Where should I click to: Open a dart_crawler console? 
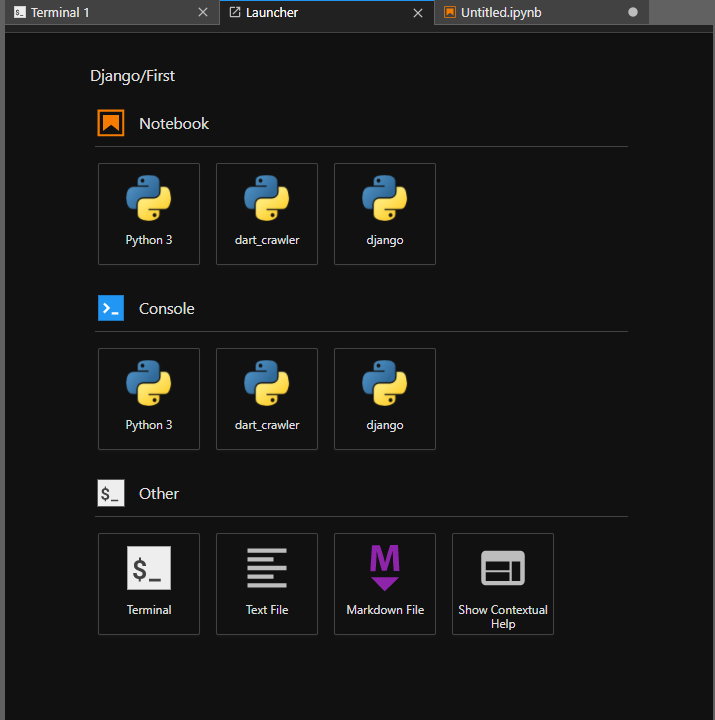267,399
